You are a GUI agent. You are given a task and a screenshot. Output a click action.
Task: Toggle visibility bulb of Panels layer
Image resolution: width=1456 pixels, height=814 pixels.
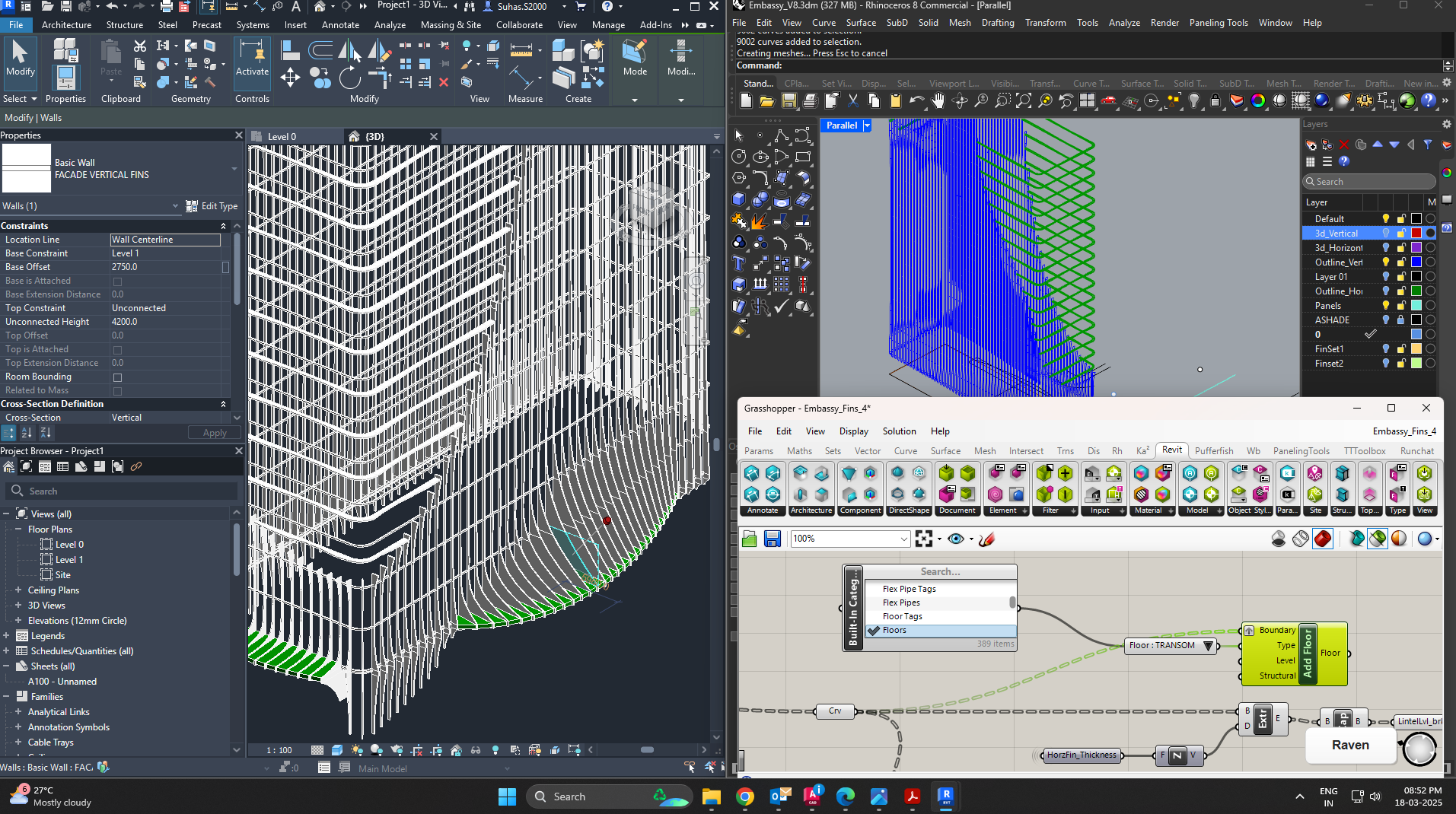pyautogui.click(x=1385, y=306)
